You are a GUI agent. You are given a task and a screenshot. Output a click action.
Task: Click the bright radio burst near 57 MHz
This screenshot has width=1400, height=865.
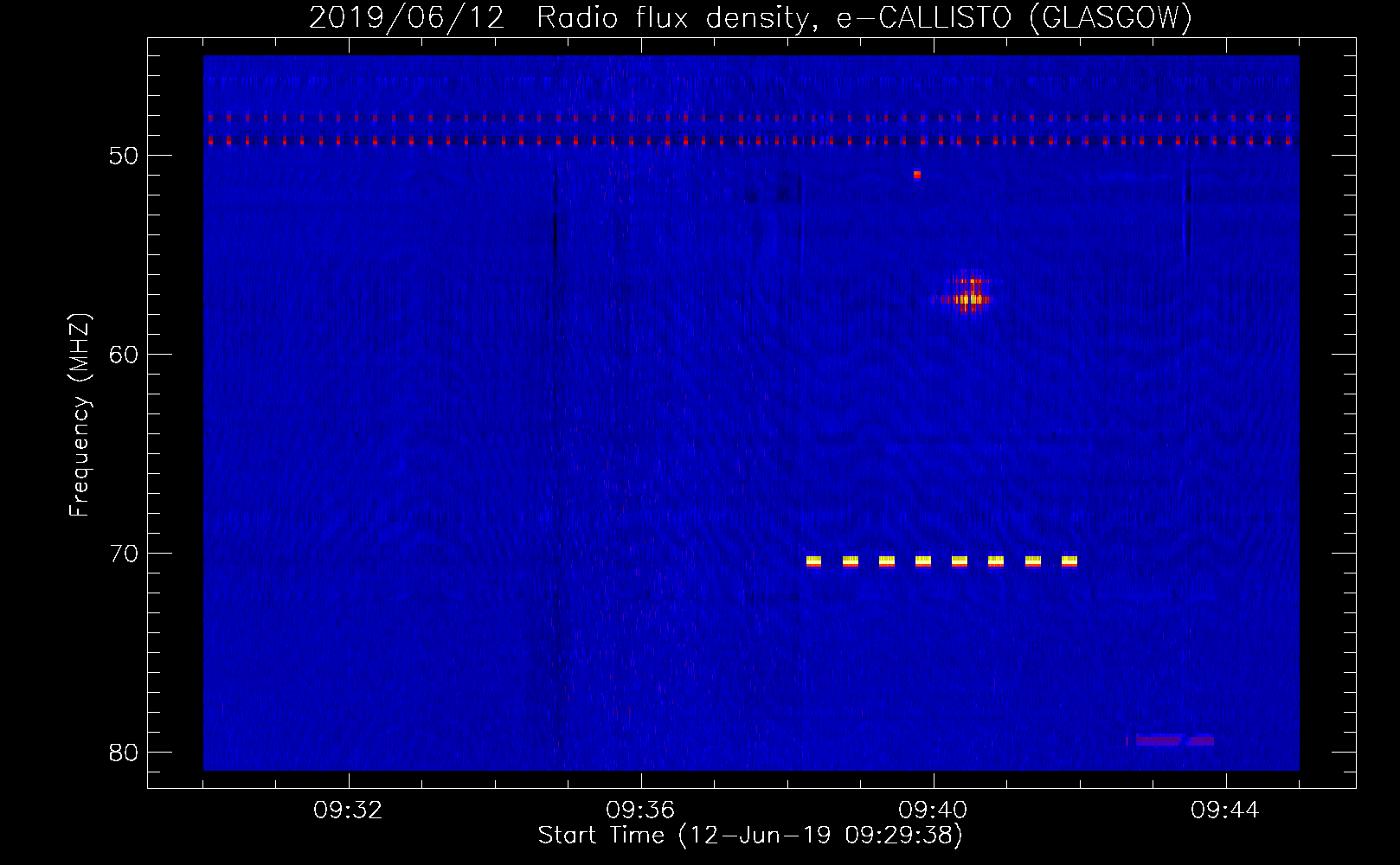pyautogui.click(x=967, y=294)
